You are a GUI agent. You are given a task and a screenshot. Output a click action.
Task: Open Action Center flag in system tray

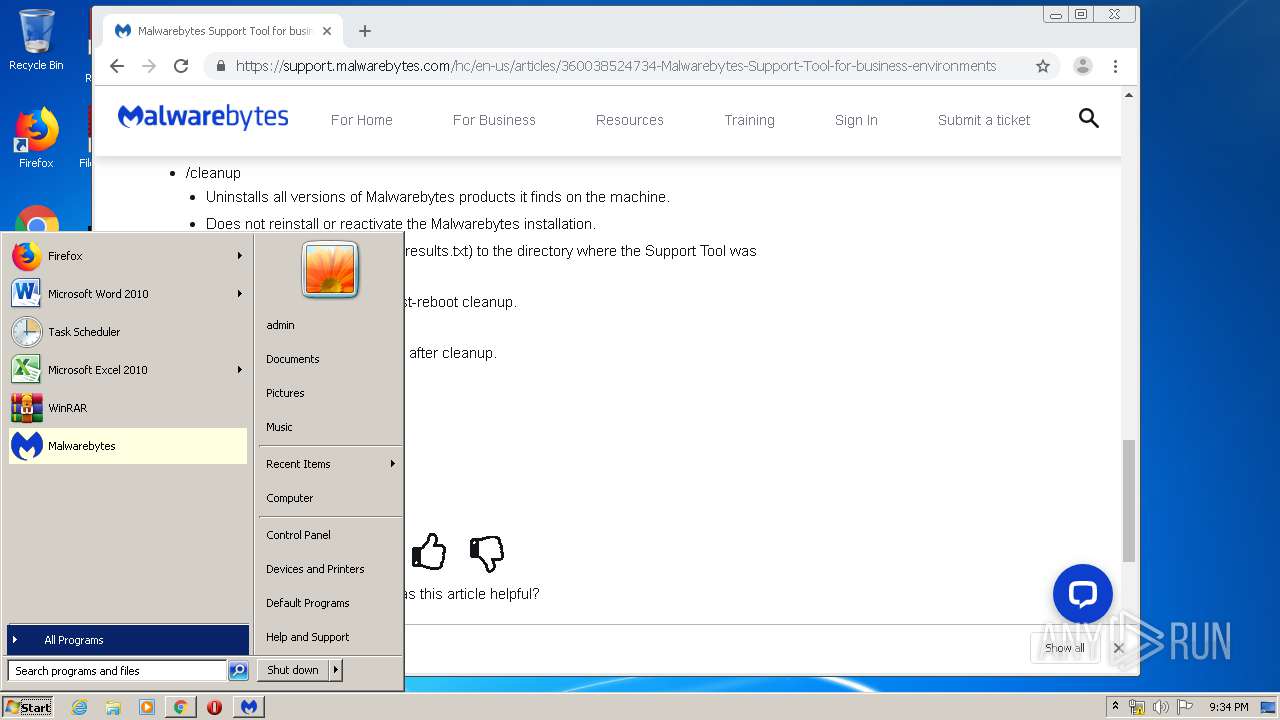(x=1185, y=707)
